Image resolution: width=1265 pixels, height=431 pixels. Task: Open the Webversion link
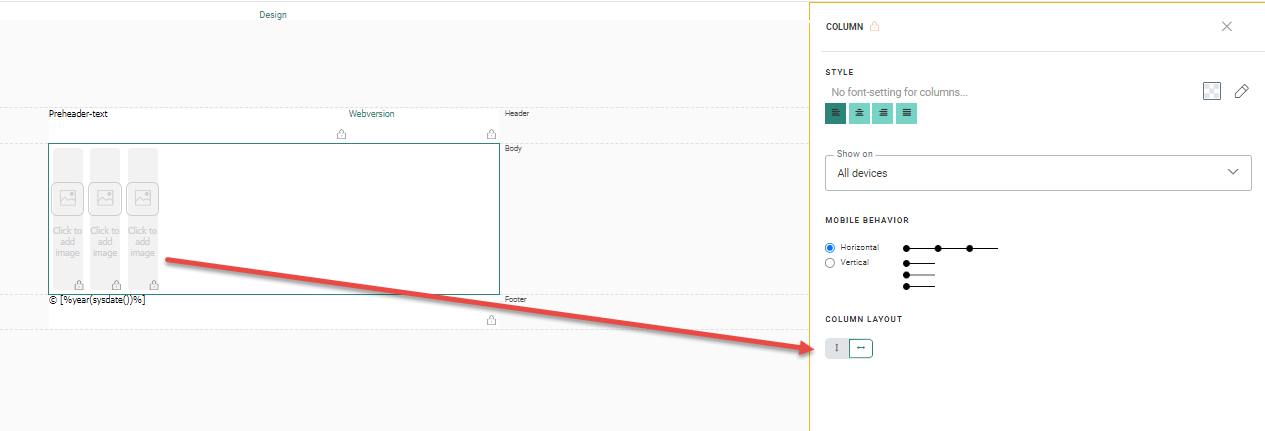point(371,114)
